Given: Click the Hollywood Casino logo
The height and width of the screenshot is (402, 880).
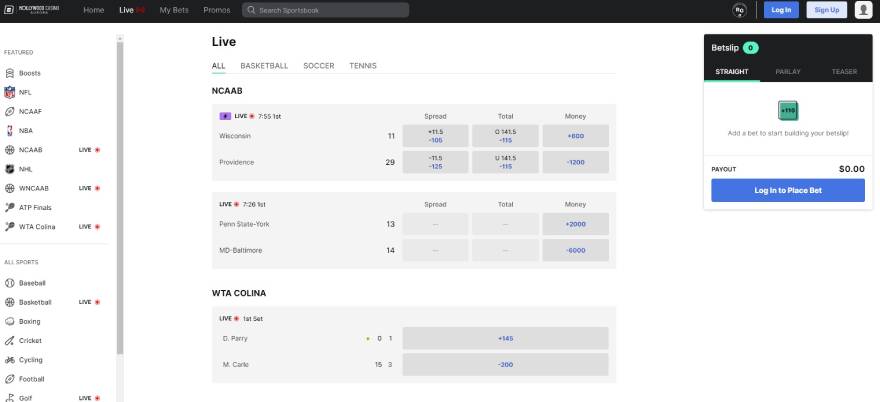Looking at the screenshot, I should (33, 10).
